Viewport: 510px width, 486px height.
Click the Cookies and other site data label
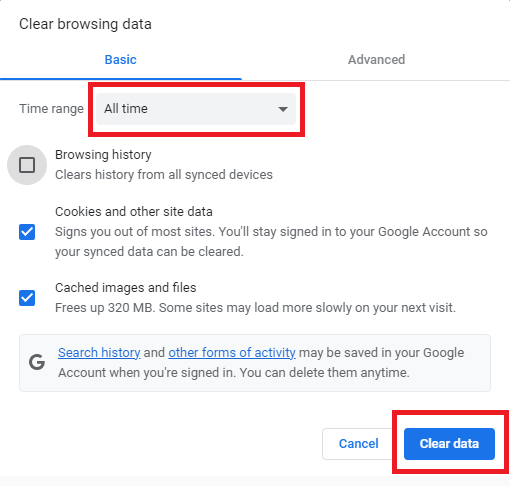pyautogui.click(x=134, y=212)
